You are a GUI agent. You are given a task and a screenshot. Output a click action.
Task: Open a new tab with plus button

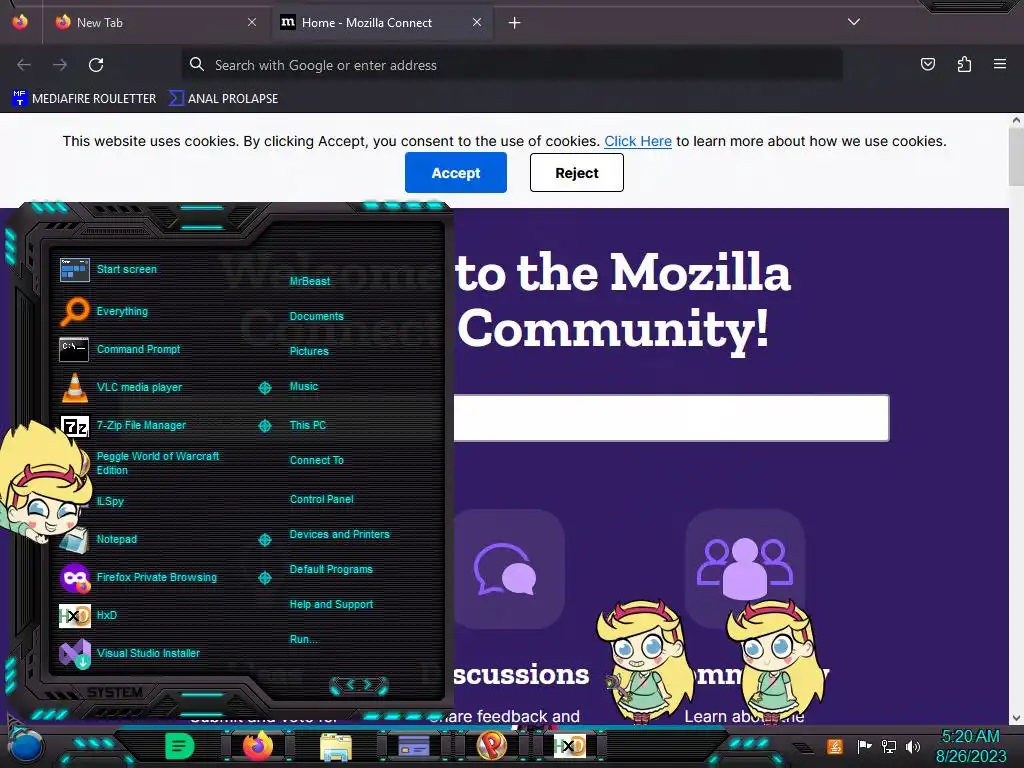pyautogui.click(x=515, y=23)
